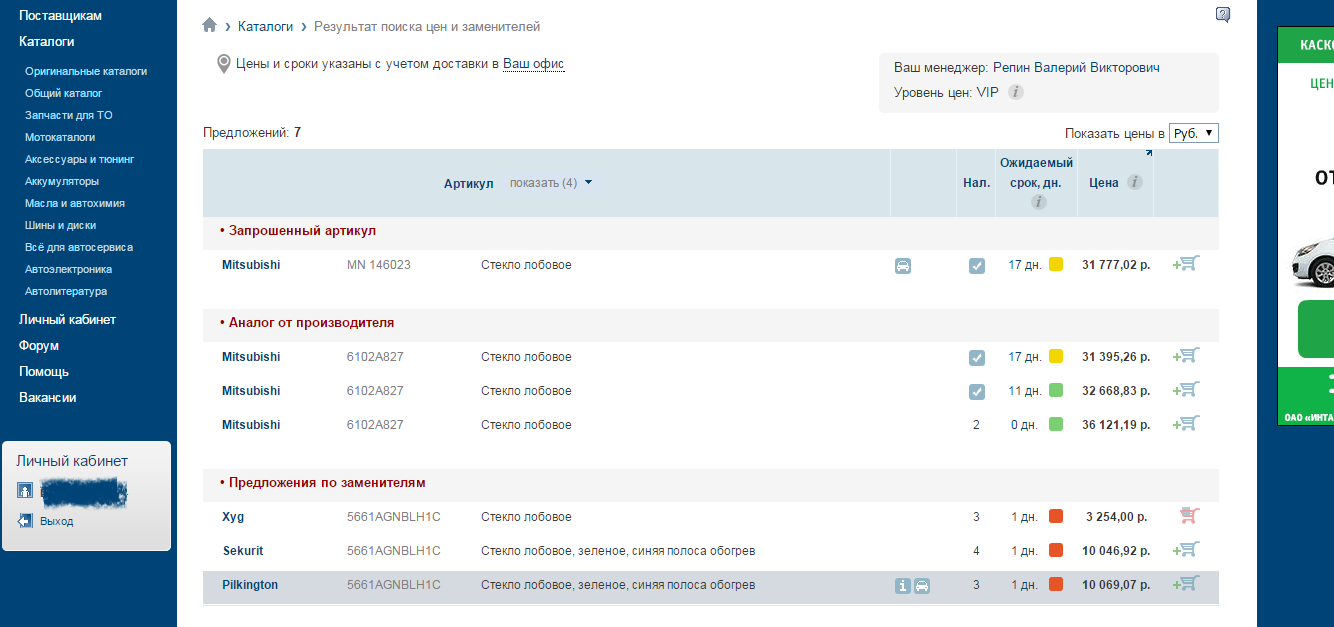Open Общий каталог link
Image resolution: width=1334 pixels, height=627 pixels.
point(64,93)
